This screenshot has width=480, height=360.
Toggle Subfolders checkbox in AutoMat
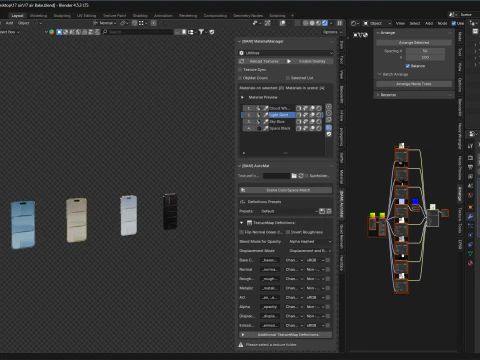tap(307, 176)
